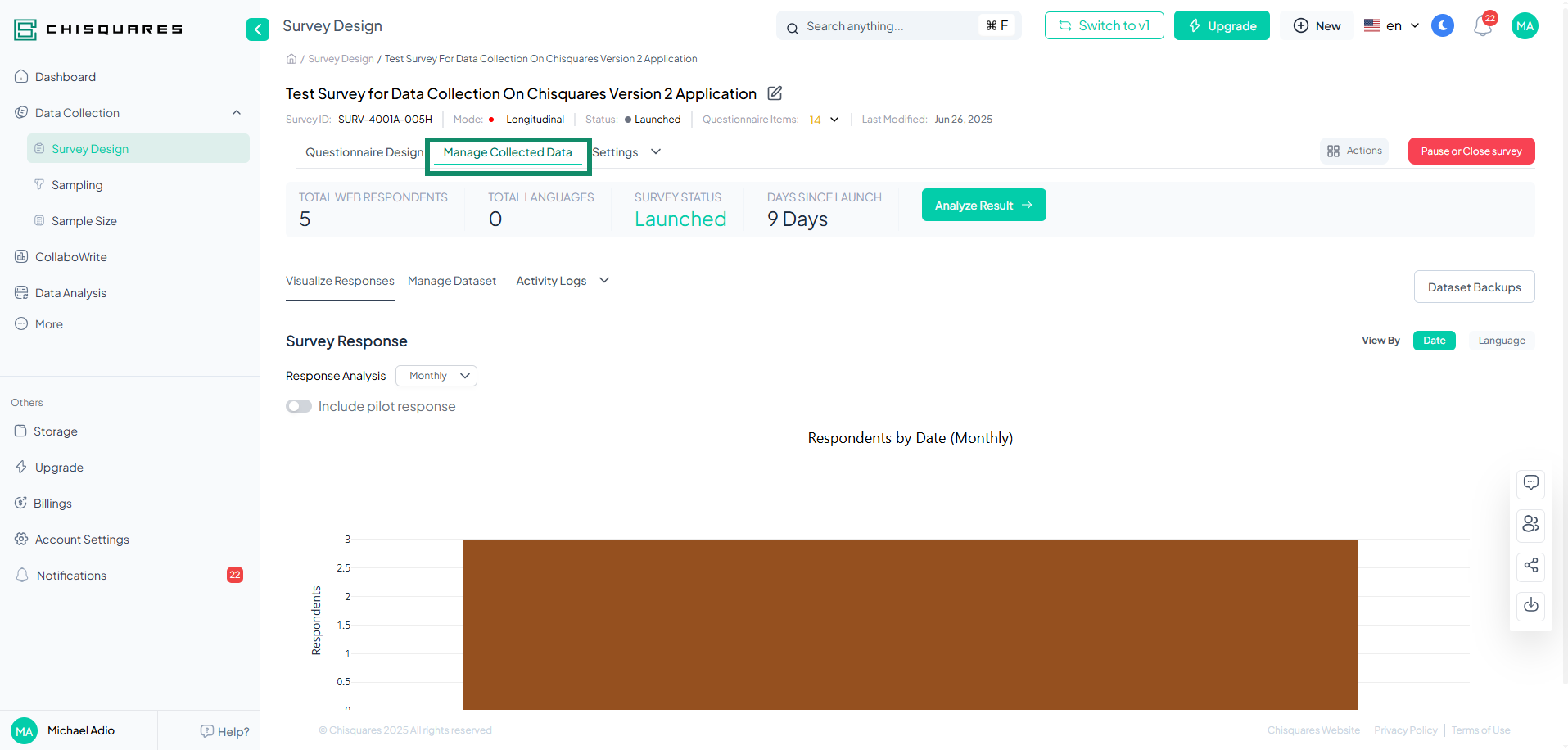
Task: Switch to the Questionnaire Design tab
Action: click(364, 152)
